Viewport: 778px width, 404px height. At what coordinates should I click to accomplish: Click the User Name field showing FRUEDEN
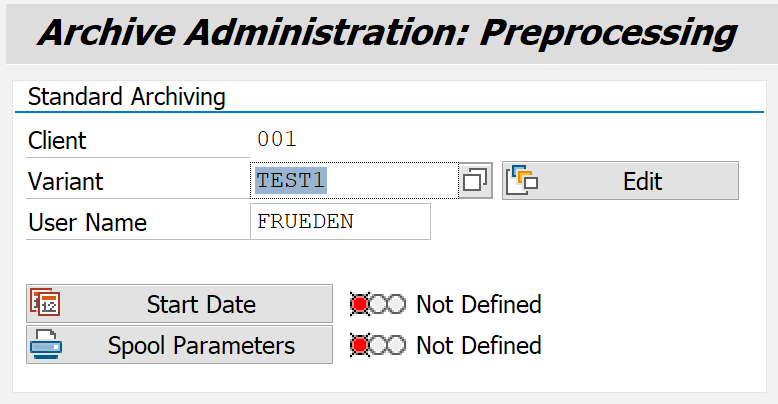pos(340,222)
